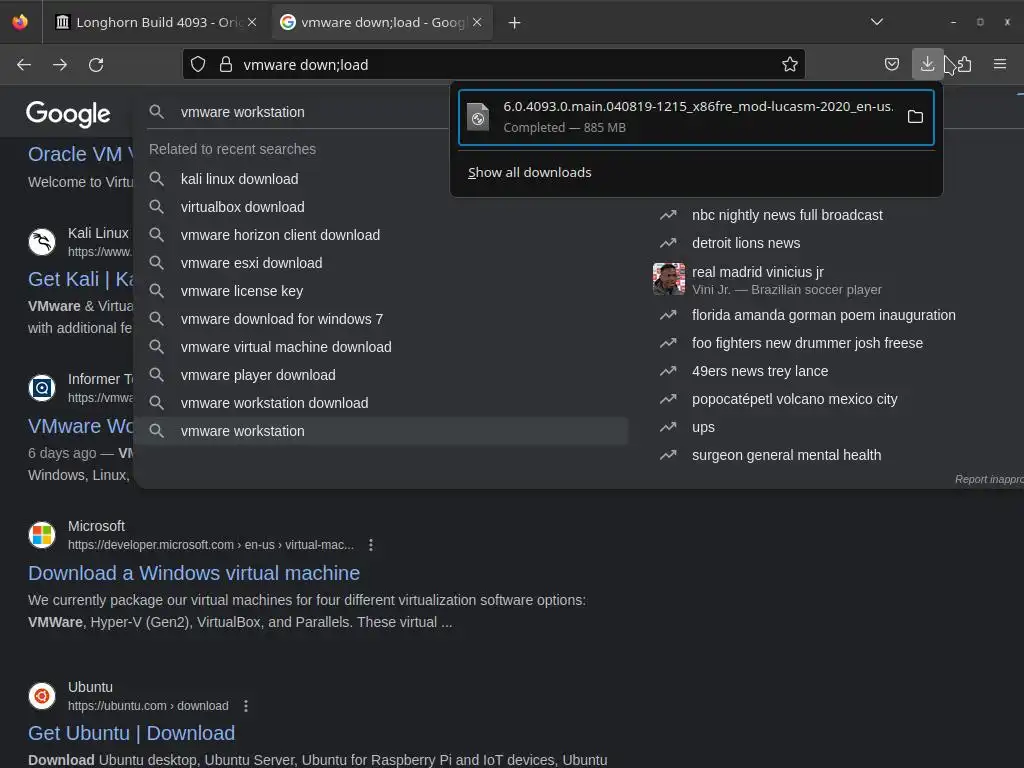
Task: Go forward using the browser forward arrow
Action: [x=60, y=65]
